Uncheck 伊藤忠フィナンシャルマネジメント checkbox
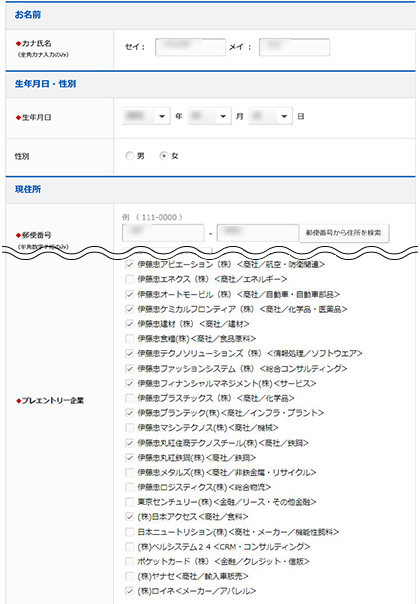The height and width of the screenshot is (604, 420). (x=130, y=383)
